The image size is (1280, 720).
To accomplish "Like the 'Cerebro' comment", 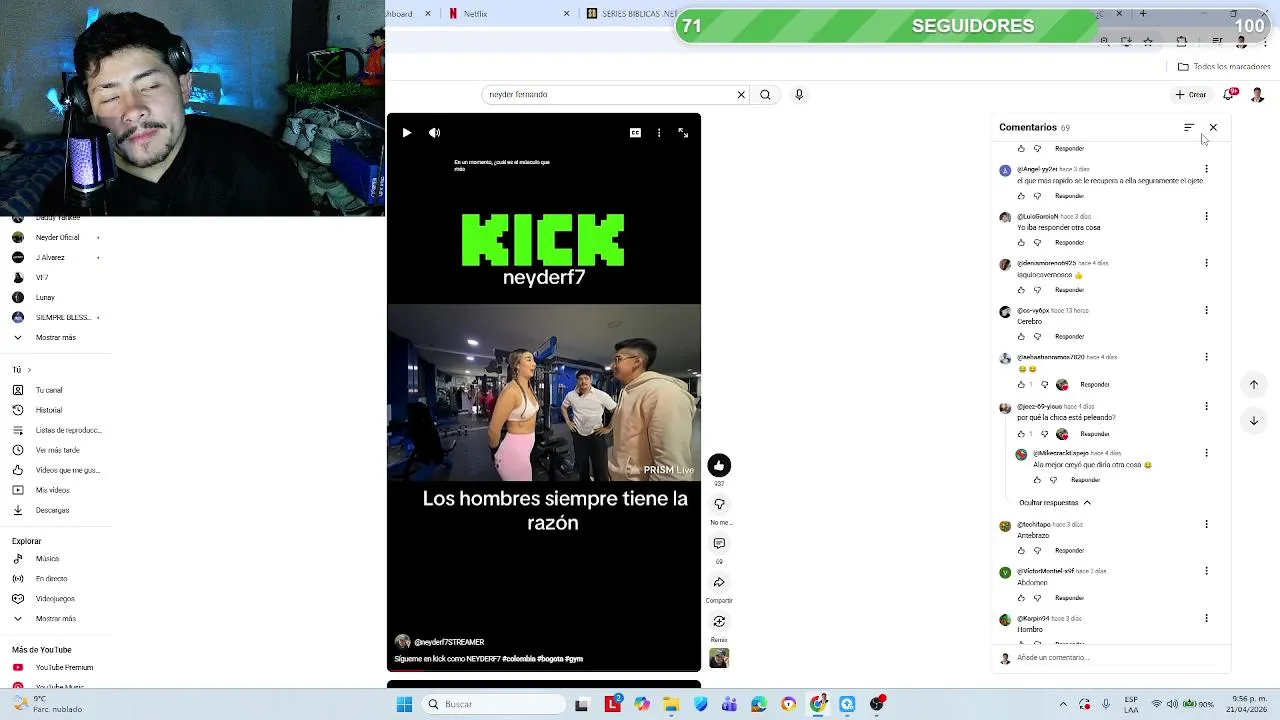I will [x=1021, y=337].
